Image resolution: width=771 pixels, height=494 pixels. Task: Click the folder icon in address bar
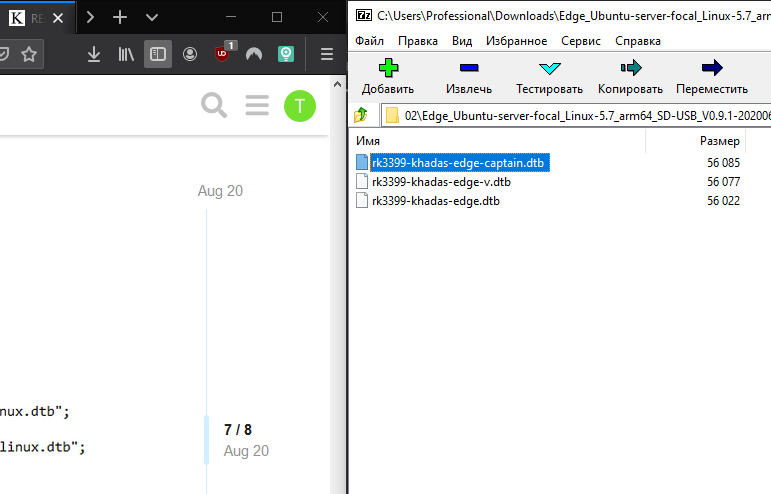[392, 116]
